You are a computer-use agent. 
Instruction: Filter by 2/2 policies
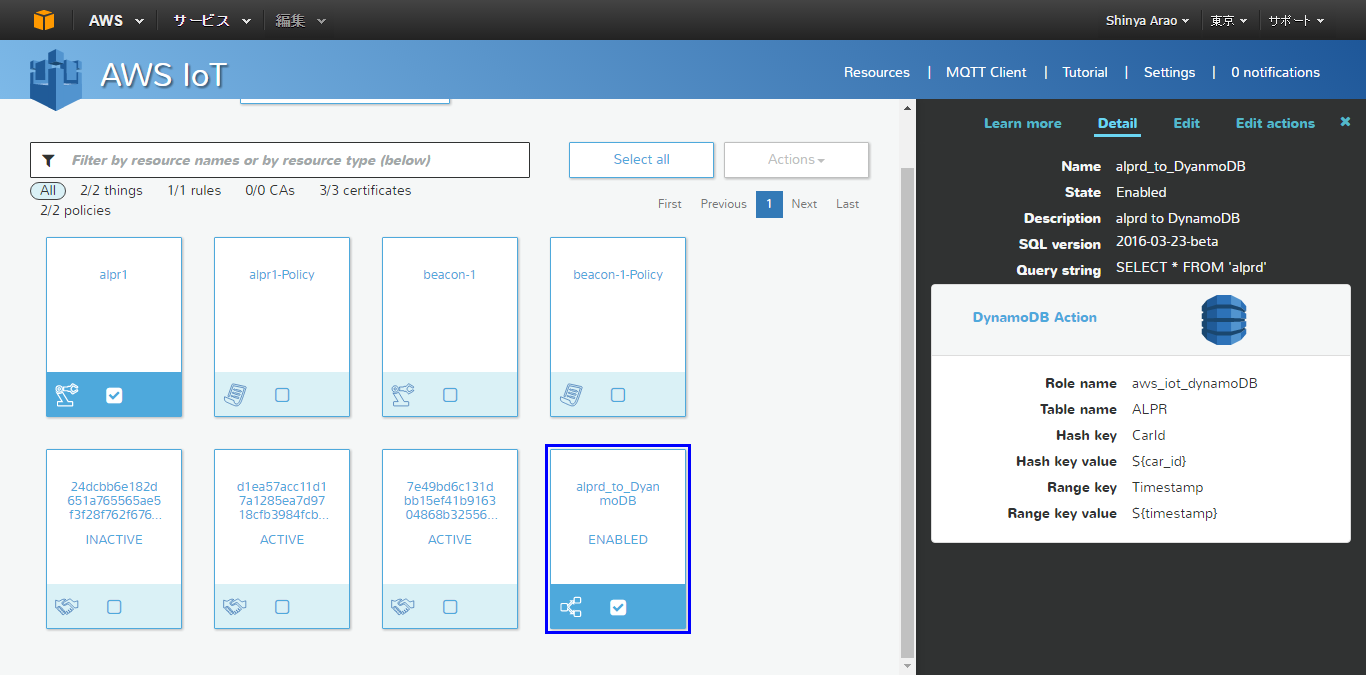click(75, 210)
